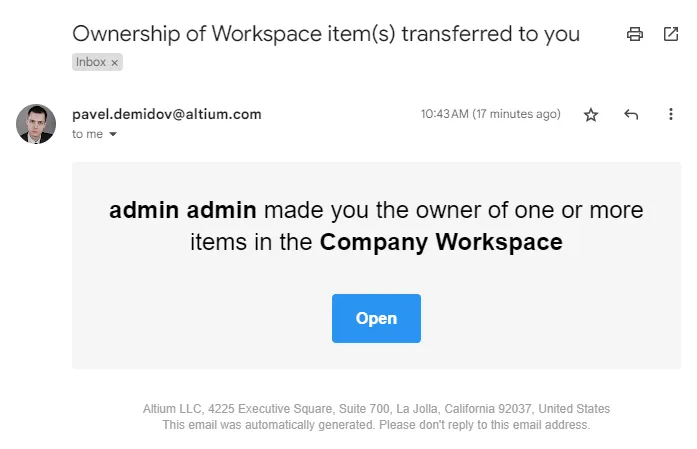
Task: Click the 10:43 AM timestamp
Action: (490, 114)
